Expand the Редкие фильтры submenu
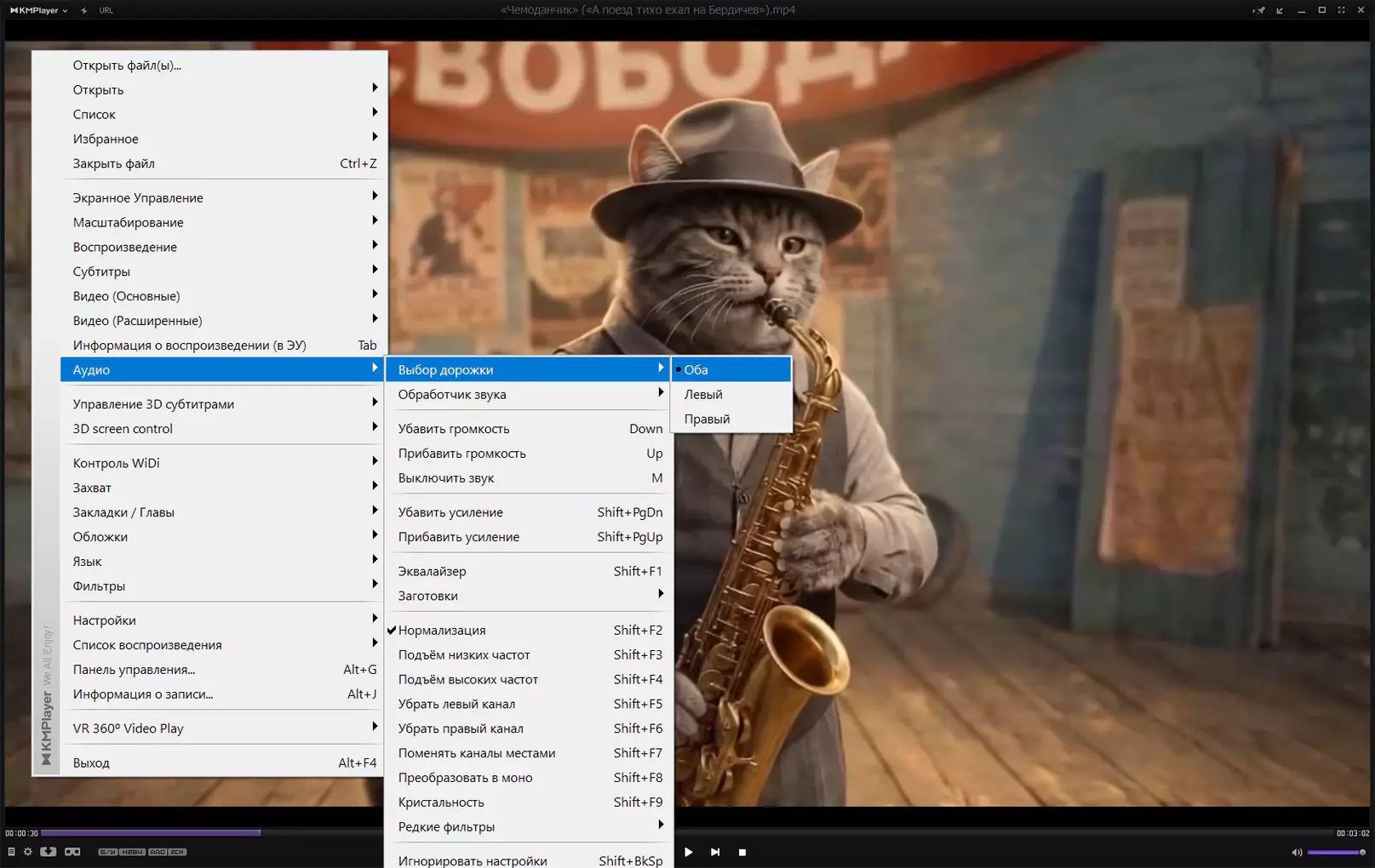 point(529,826)
